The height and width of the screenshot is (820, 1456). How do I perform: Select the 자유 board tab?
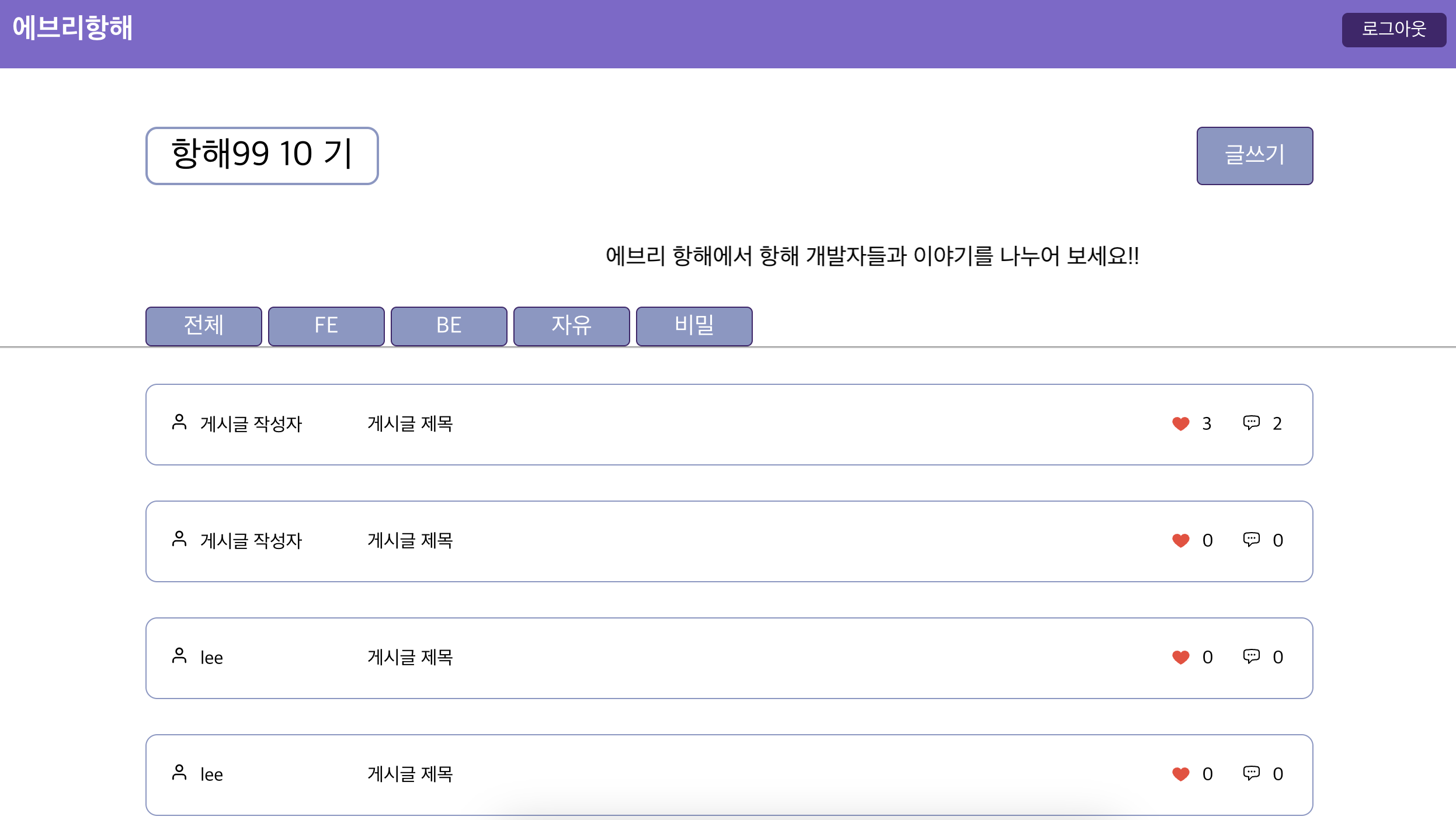pyautogui.click(x=571, y=326)
